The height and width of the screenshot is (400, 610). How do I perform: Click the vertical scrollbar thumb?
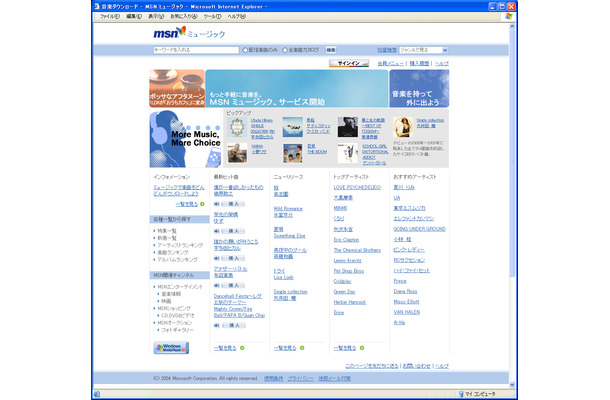point(512,154)
